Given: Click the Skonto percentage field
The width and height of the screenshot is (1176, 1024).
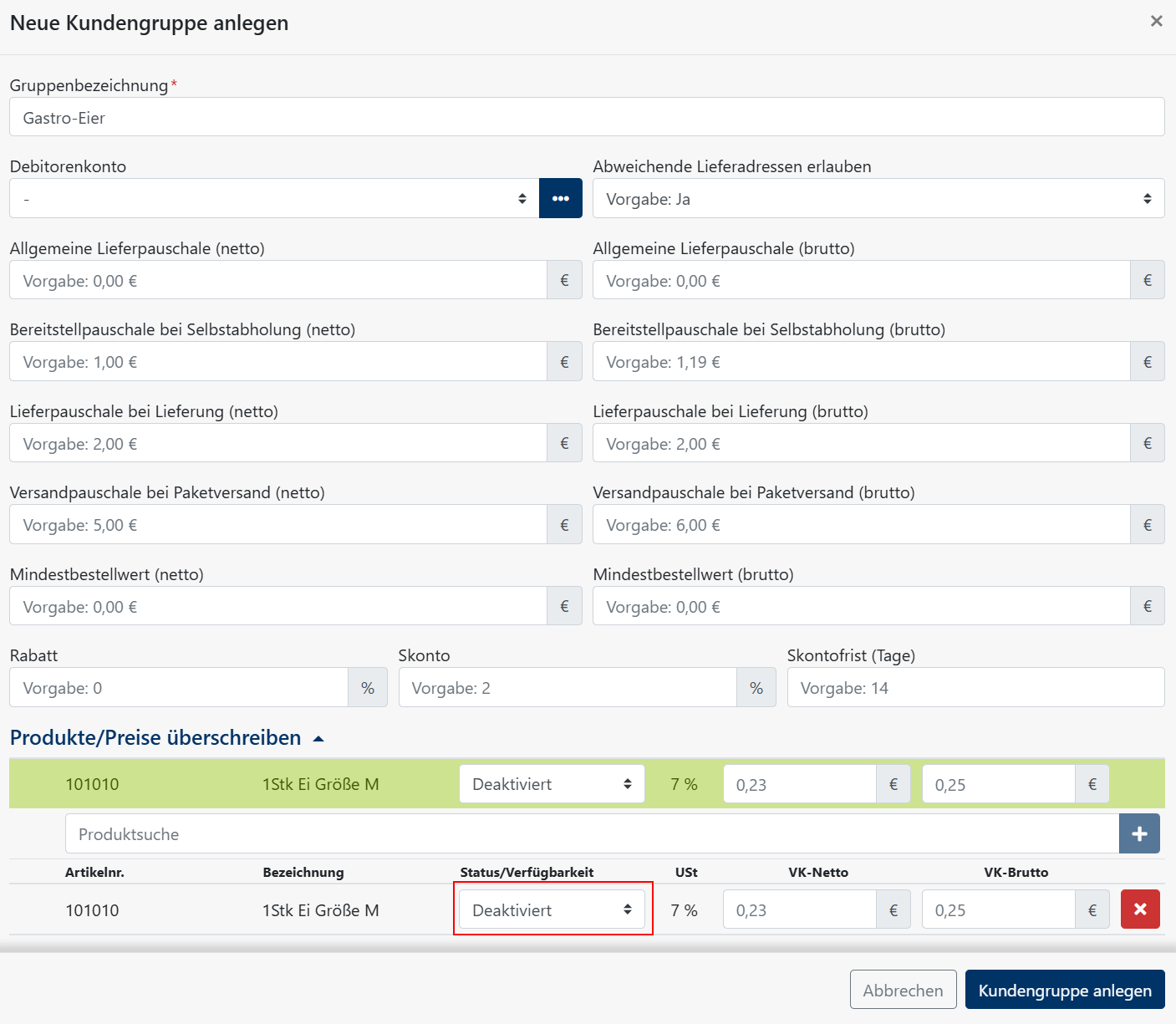Looking at the screenshot, I should coord(568,687).
